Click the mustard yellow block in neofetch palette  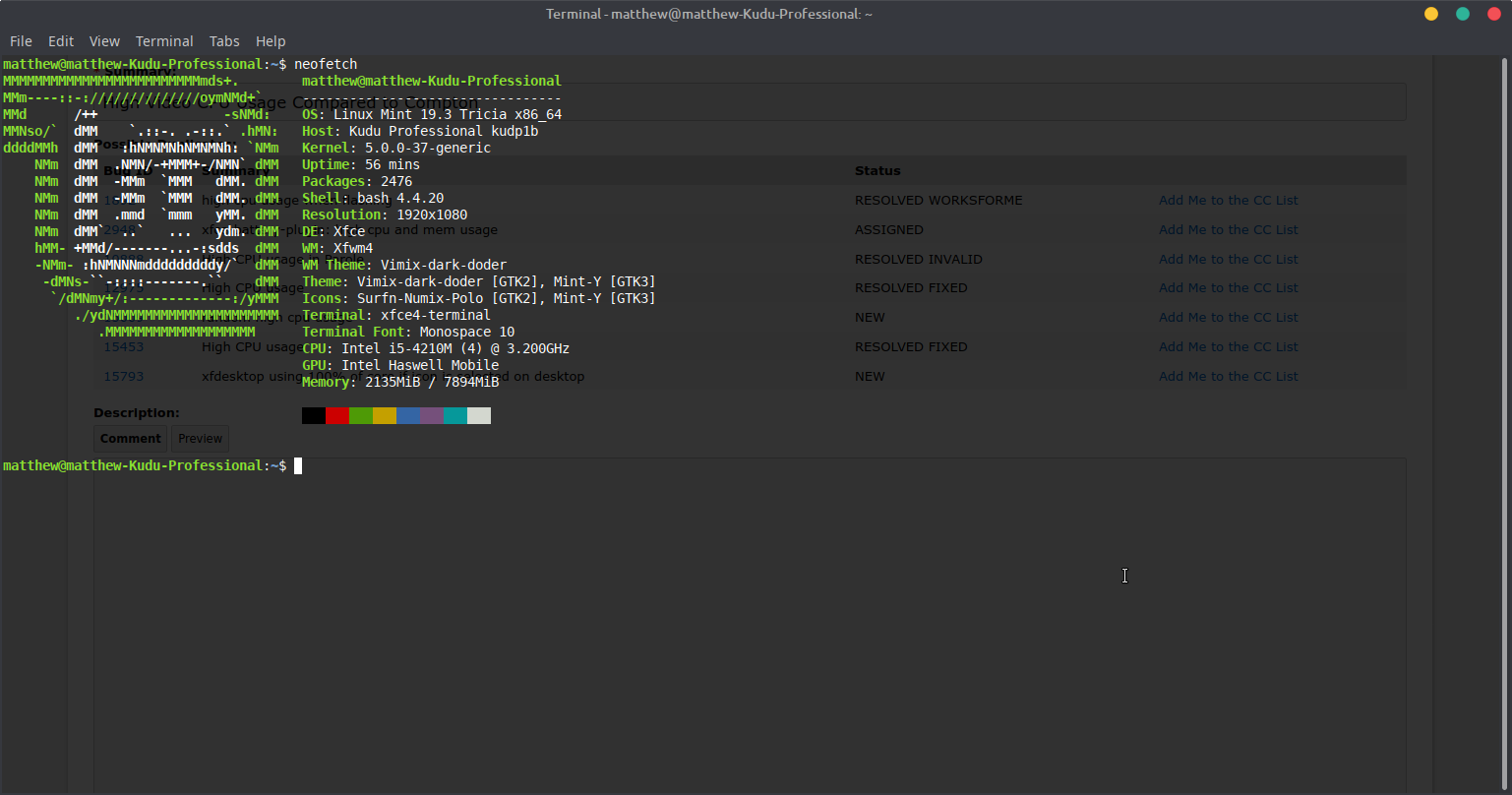pyautogui.click(x=385, y=416)
